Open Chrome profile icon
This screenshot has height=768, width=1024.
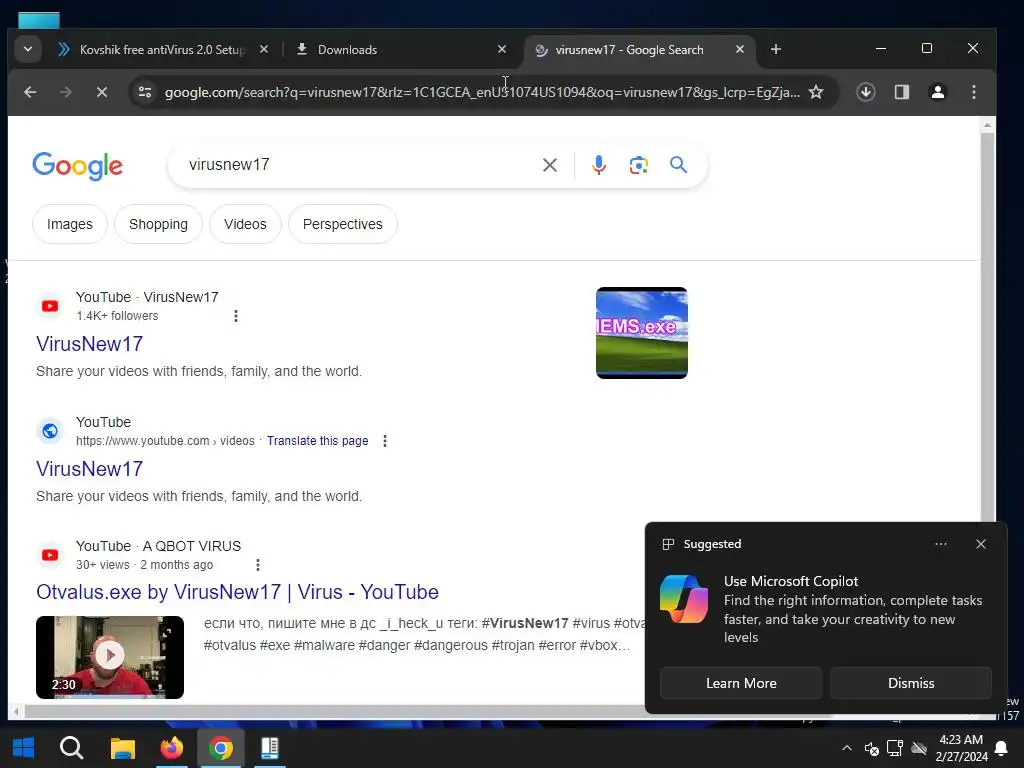(938, 92)
